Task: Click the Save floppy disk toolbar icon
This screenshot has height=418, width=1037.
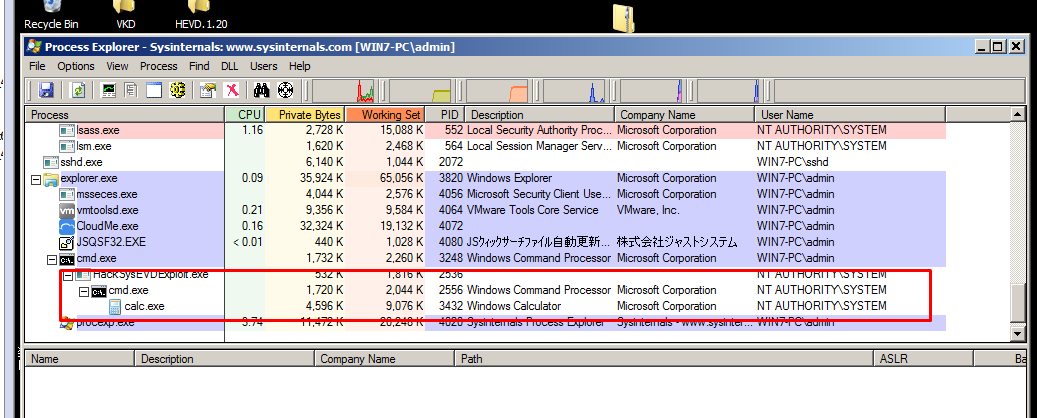Action: (46, 91)
